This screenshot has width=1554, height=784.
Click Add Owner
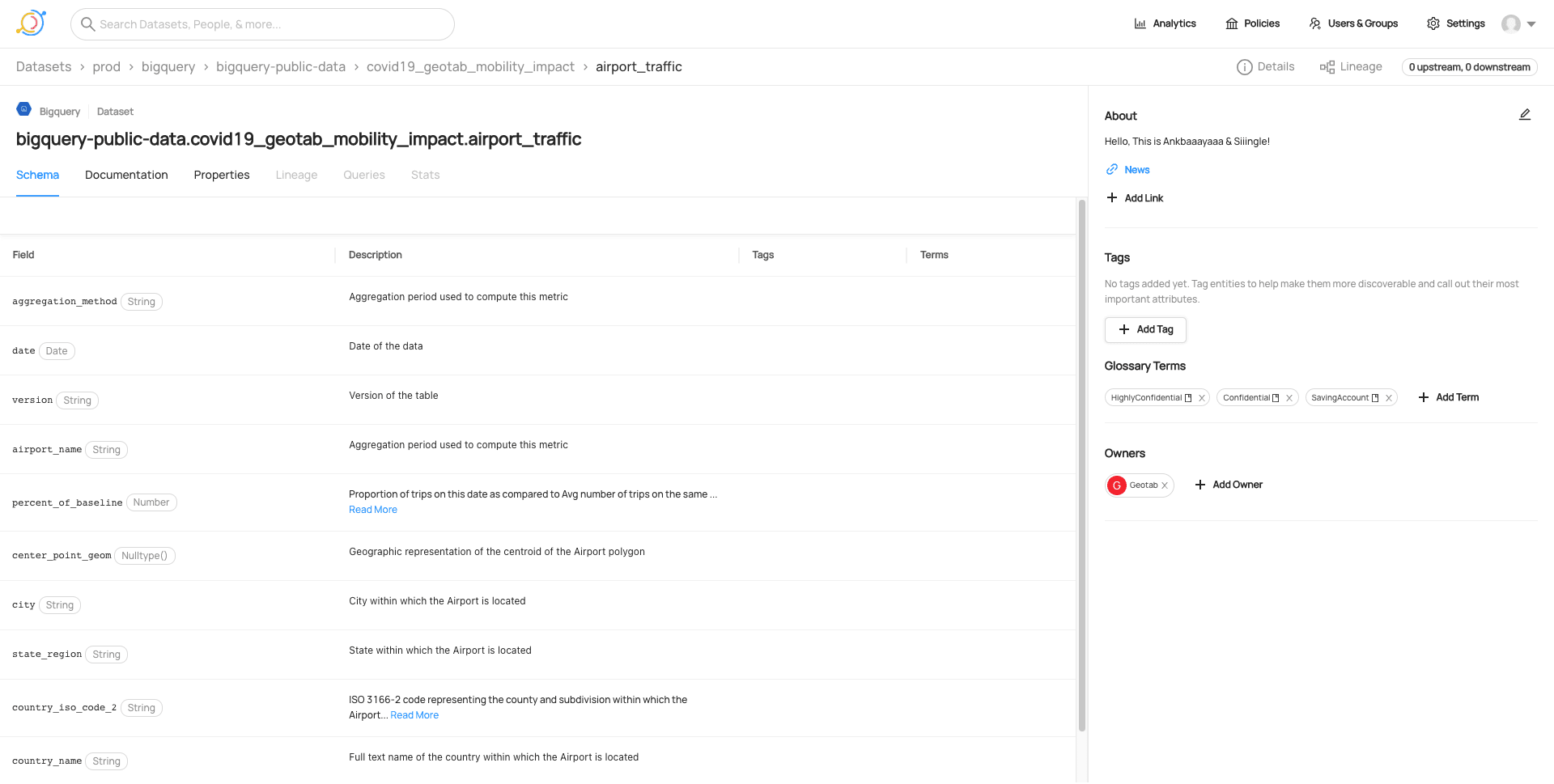pos(1229,485)
